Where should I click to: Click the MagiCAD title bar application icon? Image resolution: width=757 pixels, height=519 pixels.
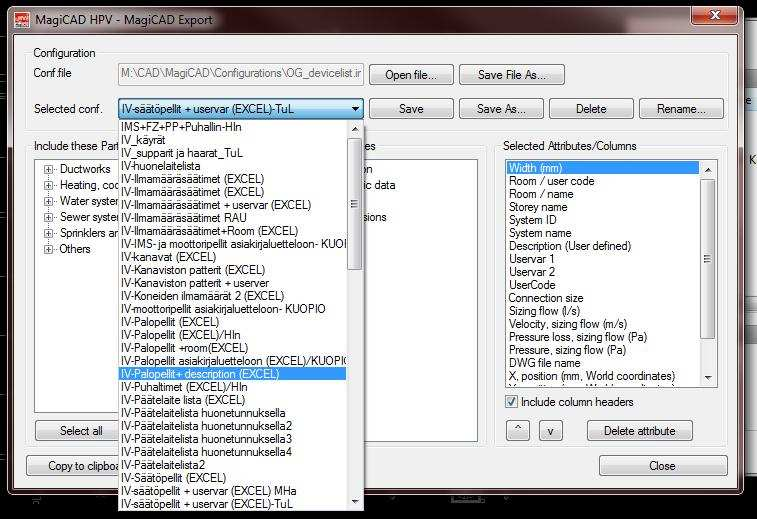[21, 20]
